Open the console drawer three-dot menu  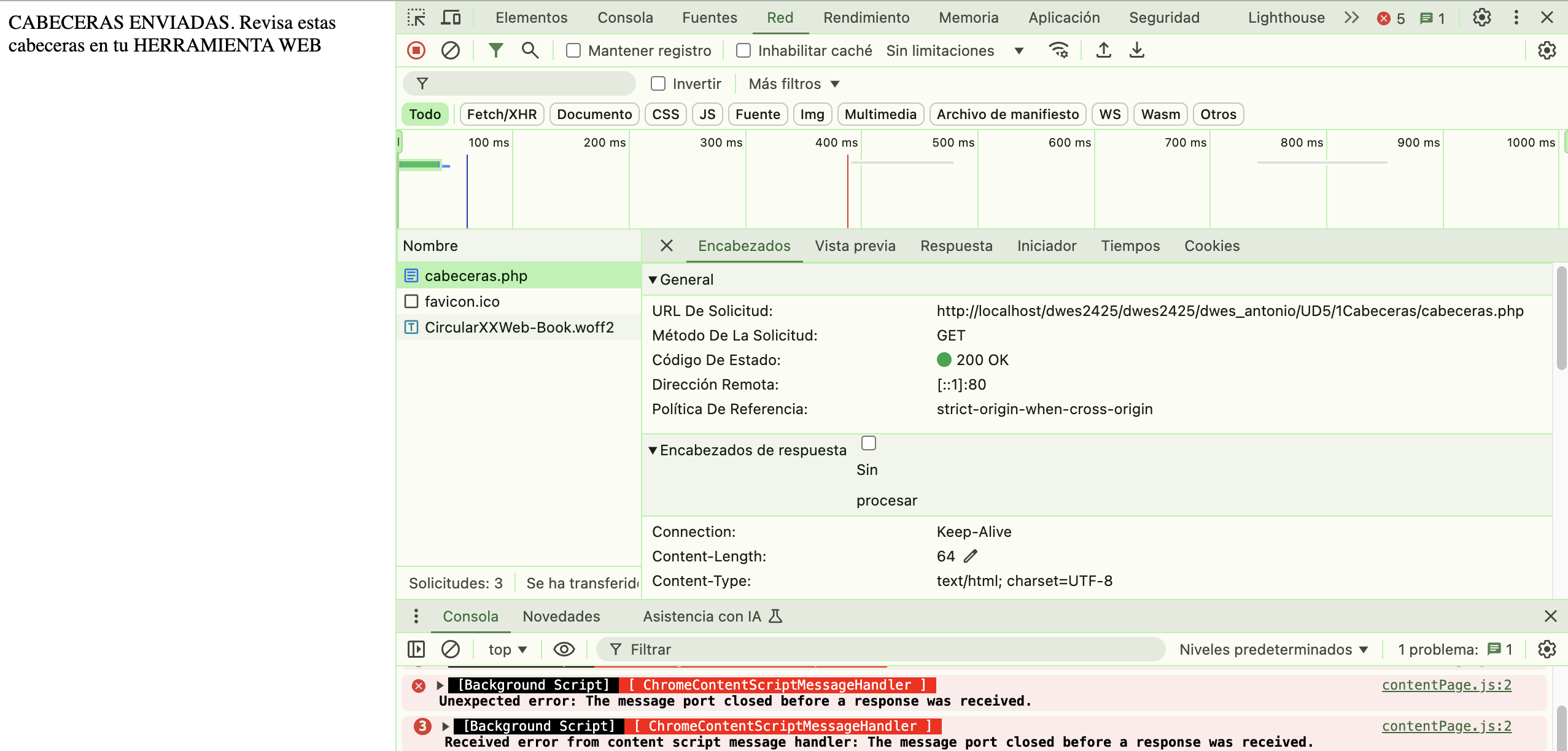click(416, 616)
